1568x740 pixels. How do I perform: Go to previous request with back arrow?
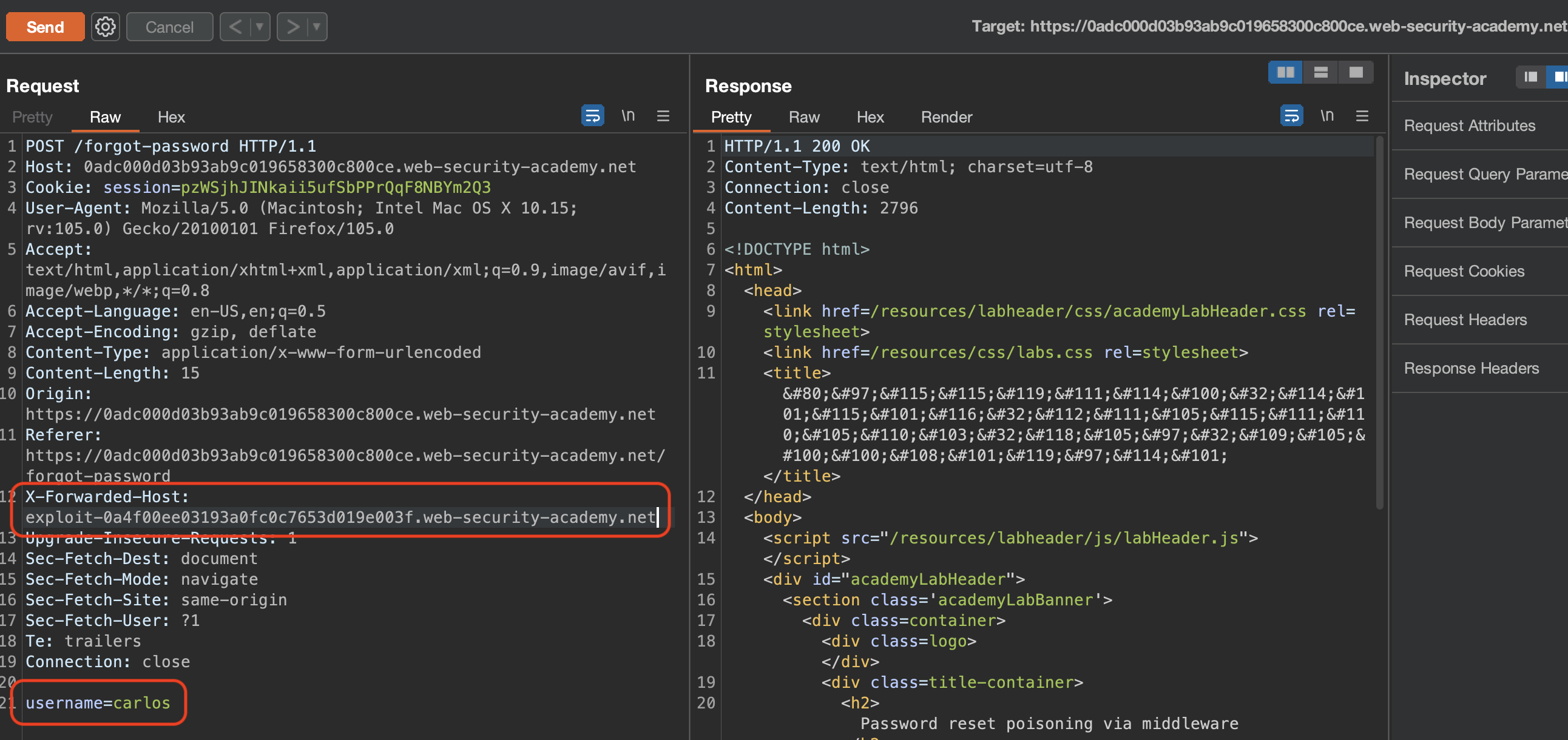tap(235, 27)
